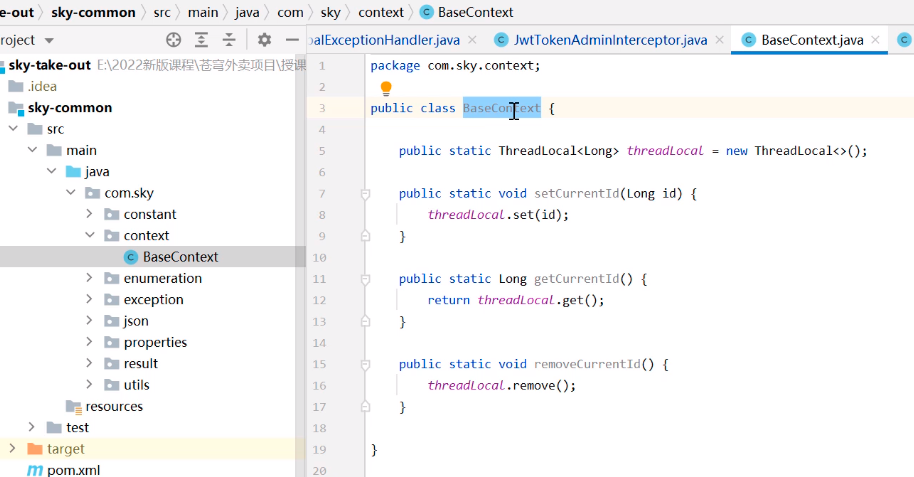Expand the properties package
This screenshot has height=477, width=914.
(x=89, y=342)
